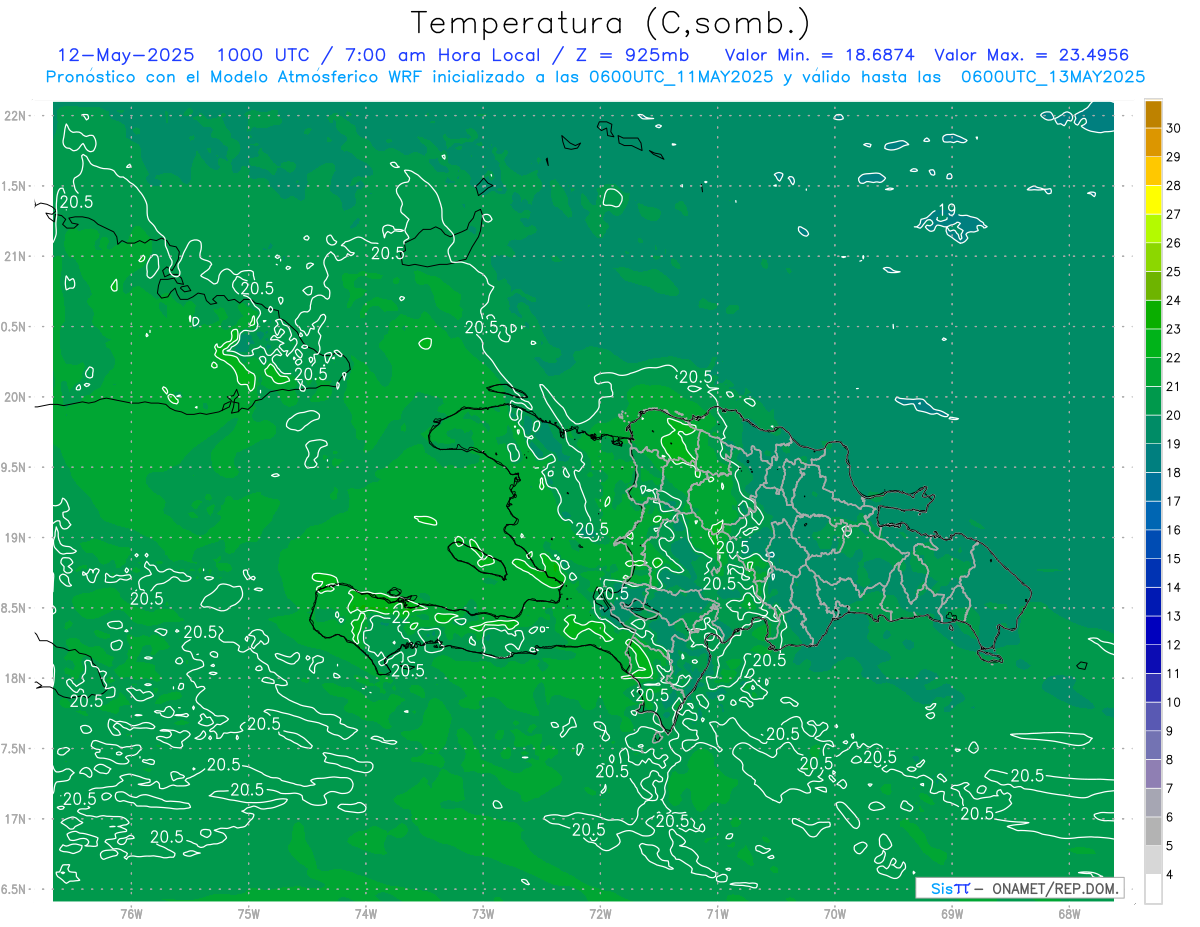
Task: Select the '0600UTC_13MAY2025' valid-until time
Action: coord(1052,77)
